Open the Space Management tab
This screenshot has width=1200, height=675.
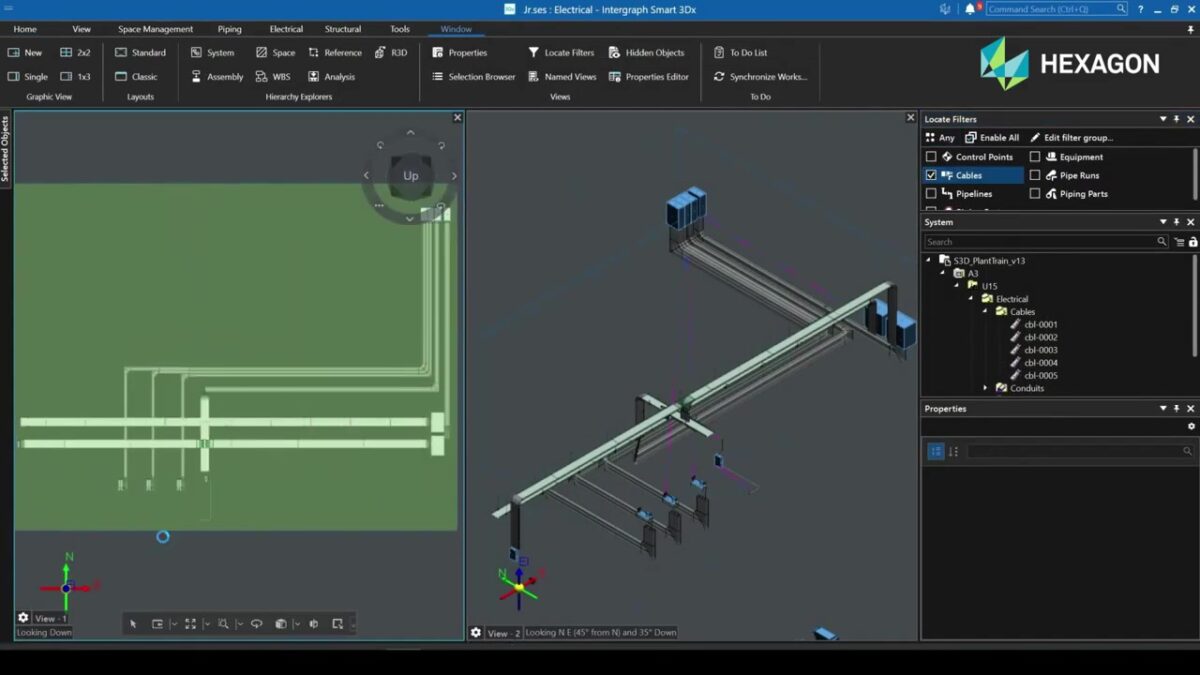pyautogui.click(x=155, y=29)
